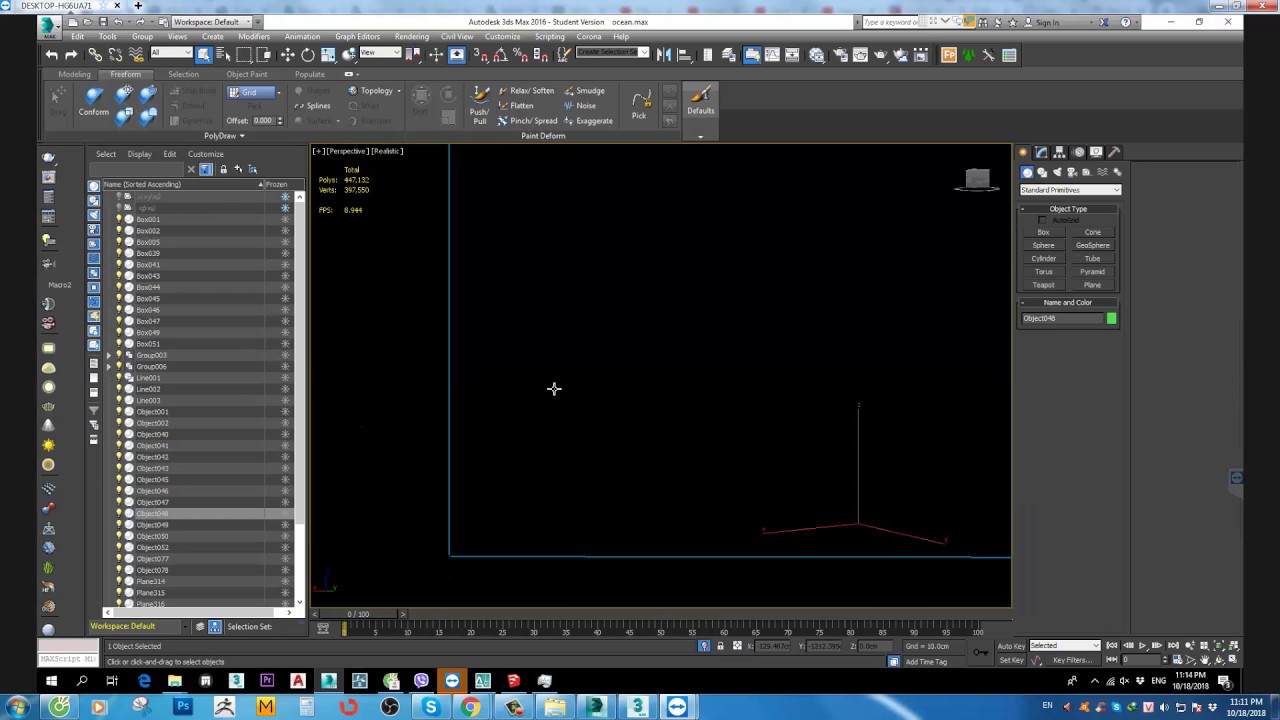Toggle the Auto Key button

point(1011,646)
